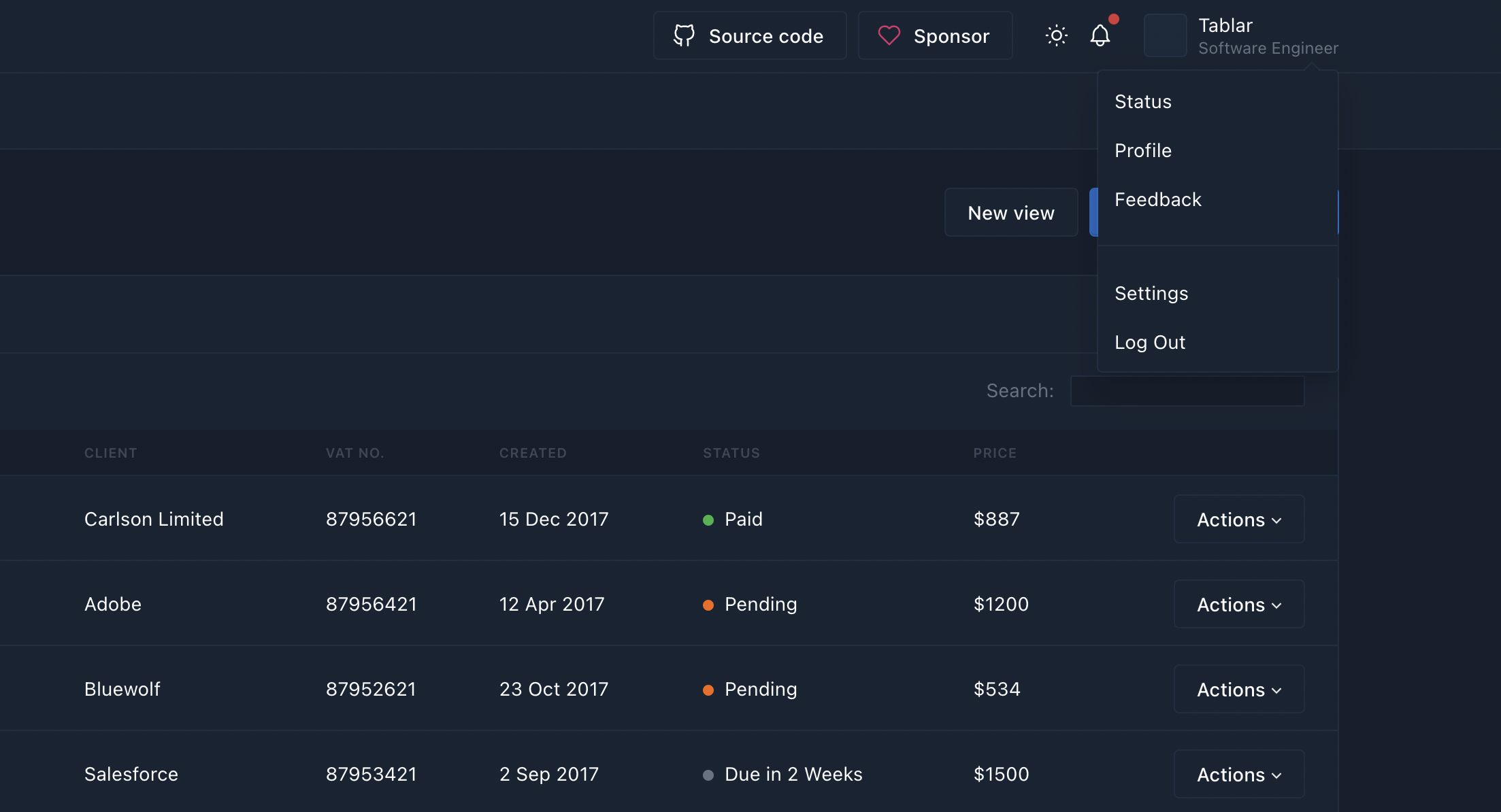Click the New view button

[x=1010, y=213]
